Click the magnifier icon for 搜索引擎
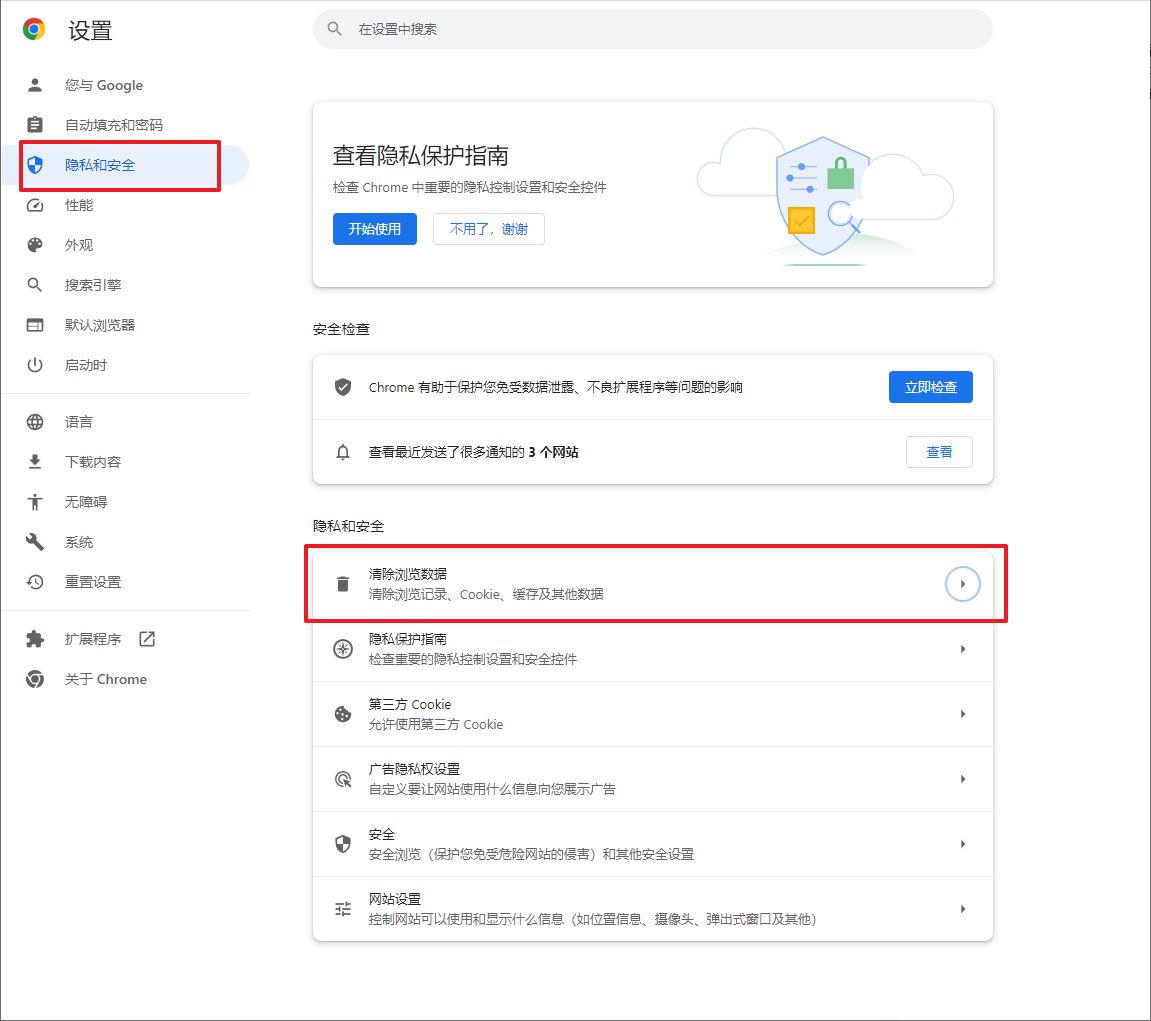Screen dimensions: 1151x1021 [35, 285]
